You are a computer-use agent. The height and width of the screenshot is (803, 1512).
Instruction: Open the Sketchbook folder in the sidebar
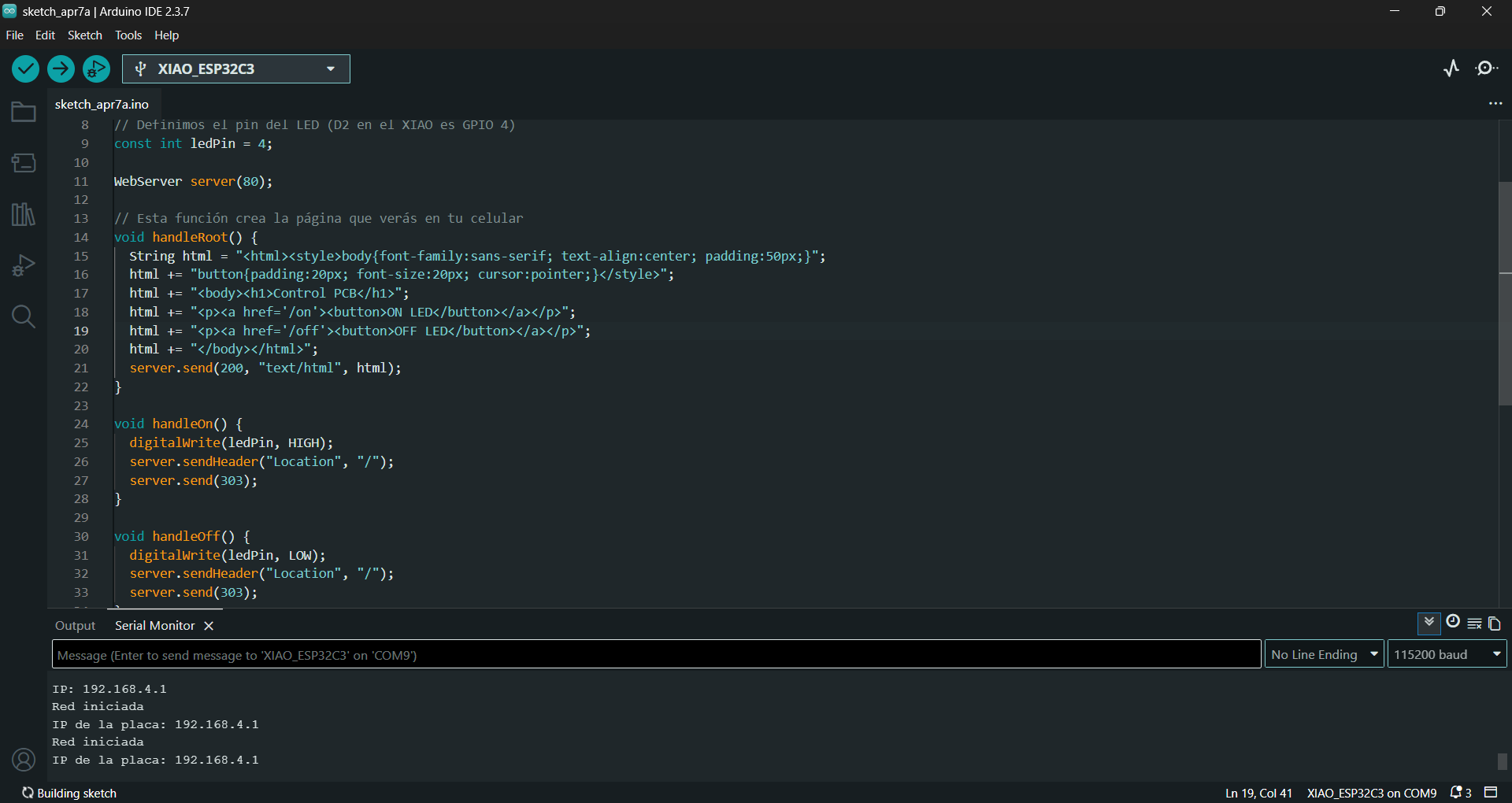click(x=24, y=112)
